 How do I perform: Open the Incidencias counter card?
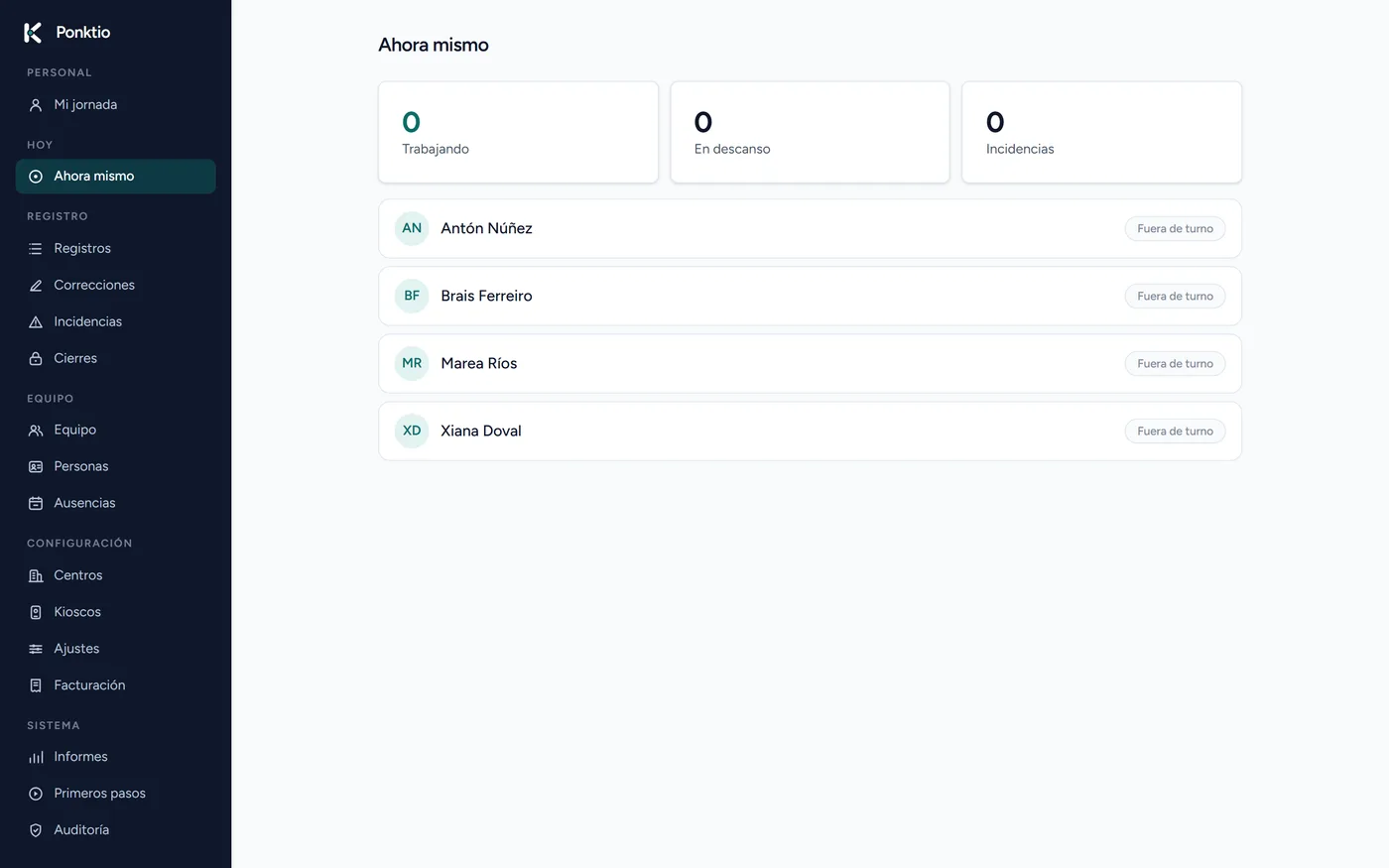click(x=1101, y=133)
